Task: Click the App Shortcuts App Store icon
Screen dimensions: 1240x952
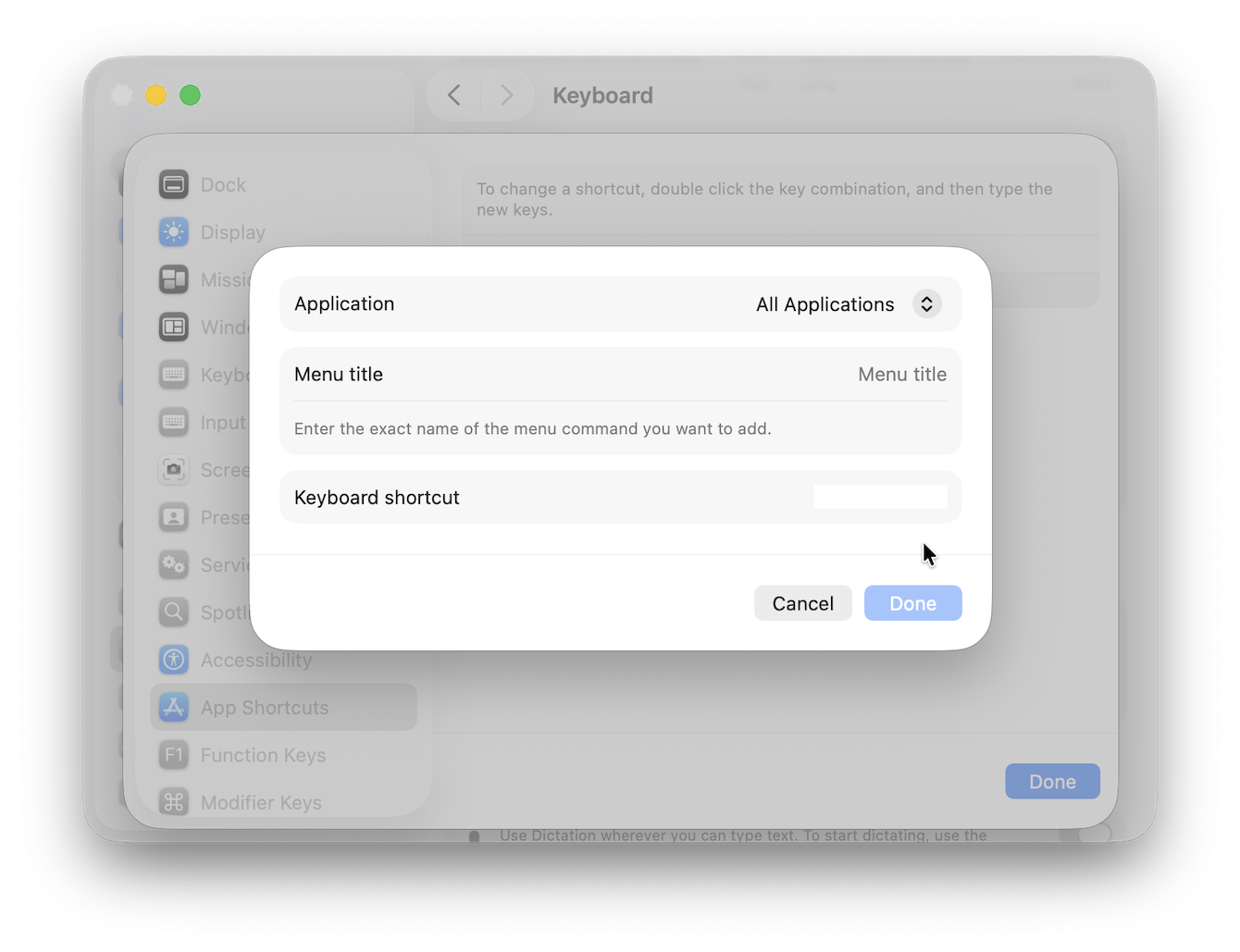Action: tap(174, 707)
